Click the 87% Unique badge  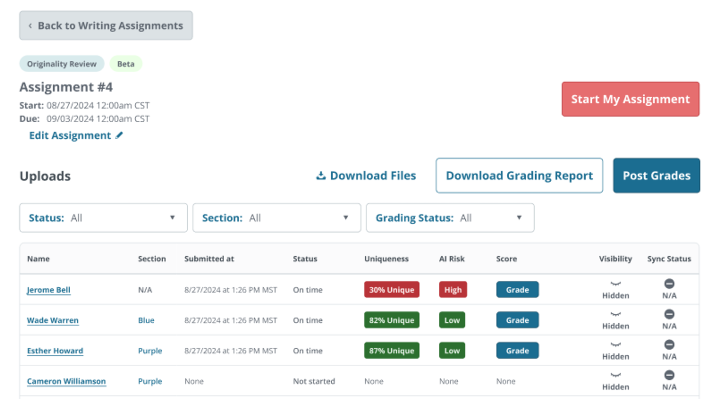click(x=392, y=351)
